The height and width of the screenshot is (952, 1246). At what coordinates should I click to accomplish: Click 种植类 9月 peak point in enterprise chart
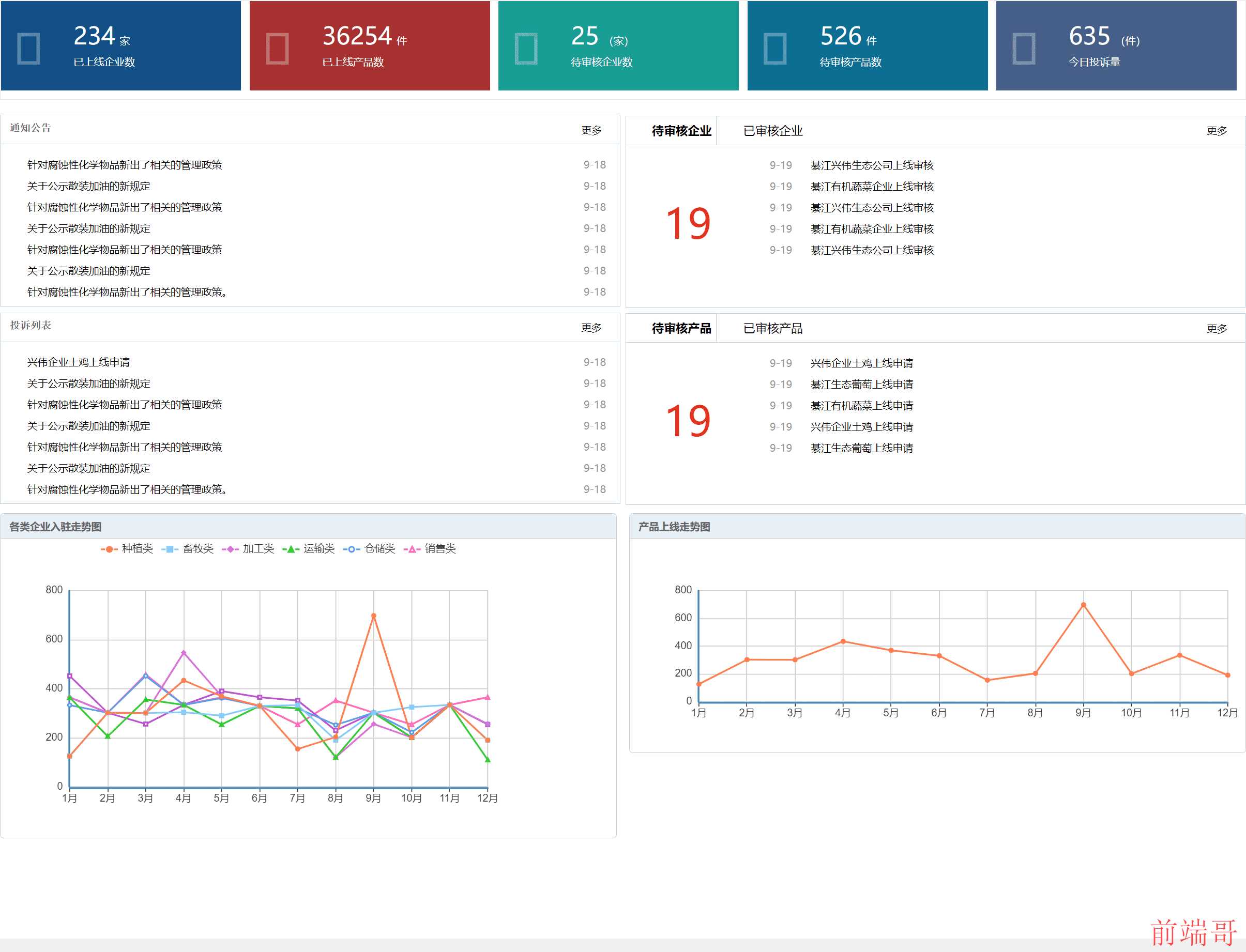(x=374, y=616)
